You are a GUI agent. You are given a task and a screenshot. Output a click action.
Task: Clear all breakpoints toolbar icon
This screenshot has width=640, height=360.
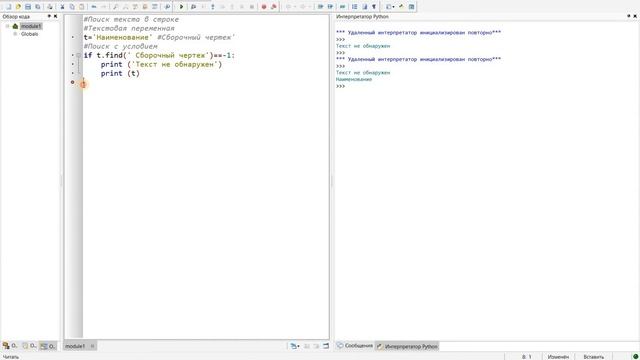[x=273, y=7]
